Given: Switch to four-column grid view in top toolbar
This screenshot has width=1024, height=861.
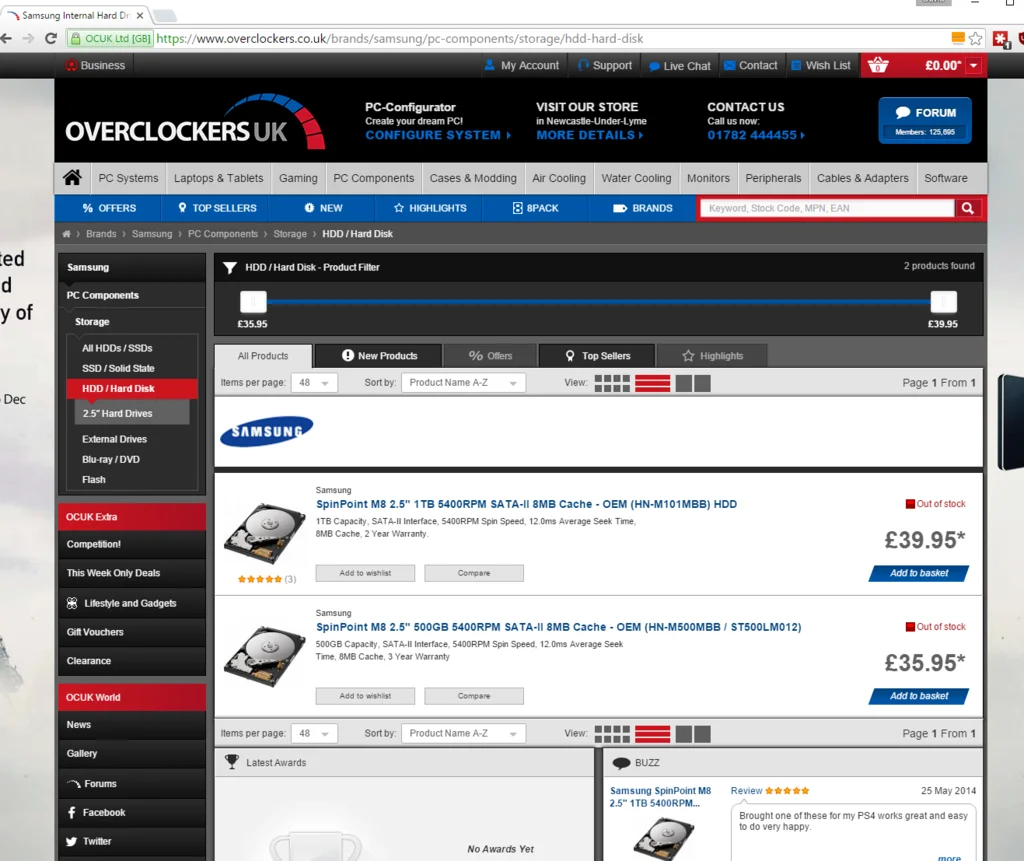Looking at the screenshot, I should (x=612, y=383).
